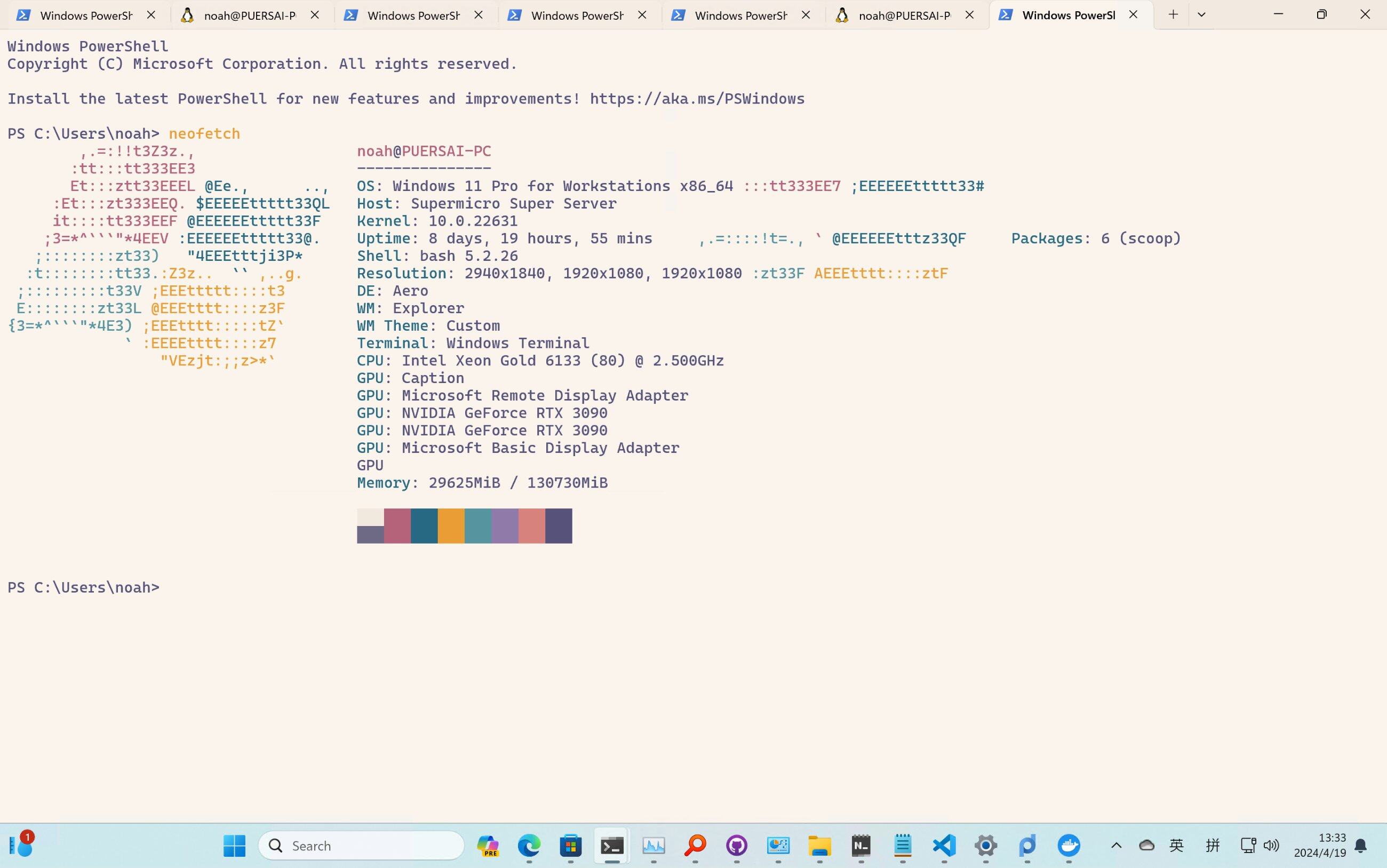Open the orange magnifier search app icon

coord(695,846)
